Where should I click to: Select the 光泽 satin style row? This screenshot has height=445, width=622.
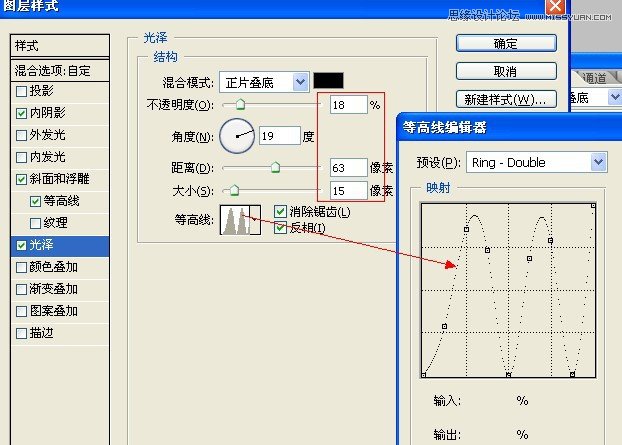(60, 246)
